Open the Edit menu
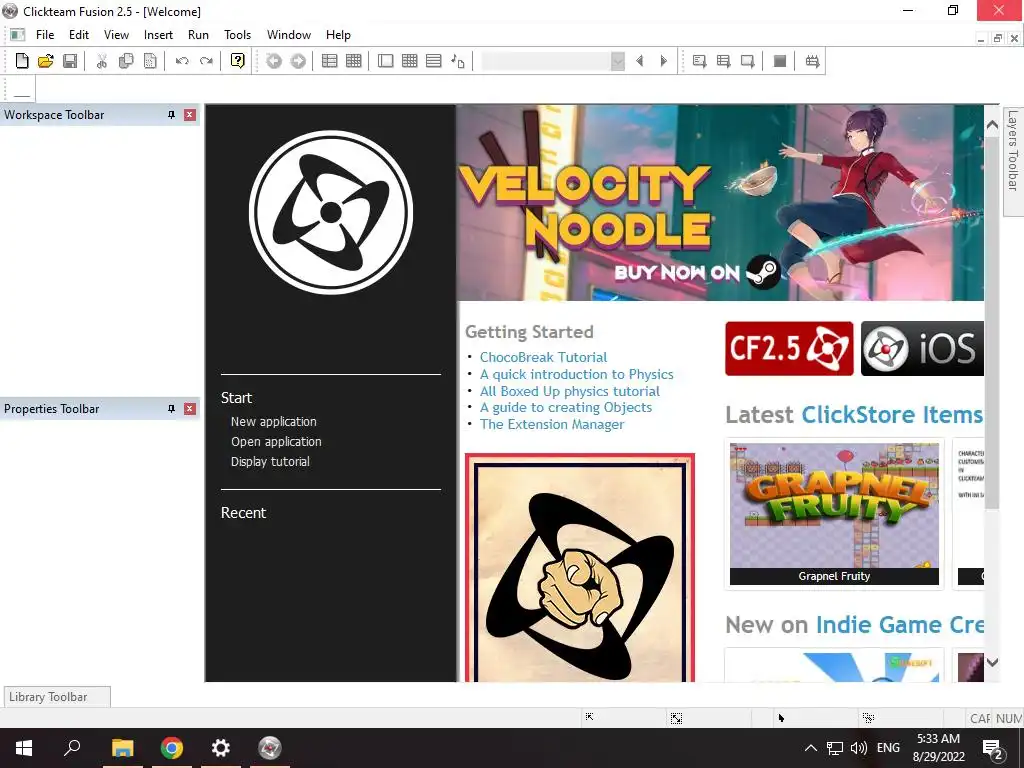 click(x=79, y=35)
